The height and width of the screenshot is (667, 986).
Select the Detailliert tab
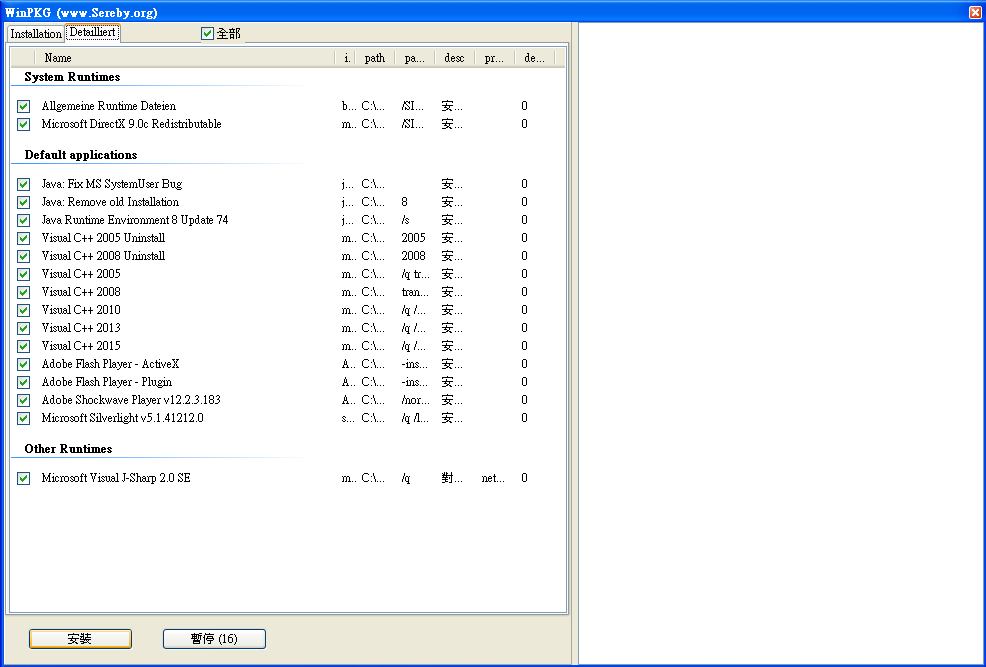92,32
